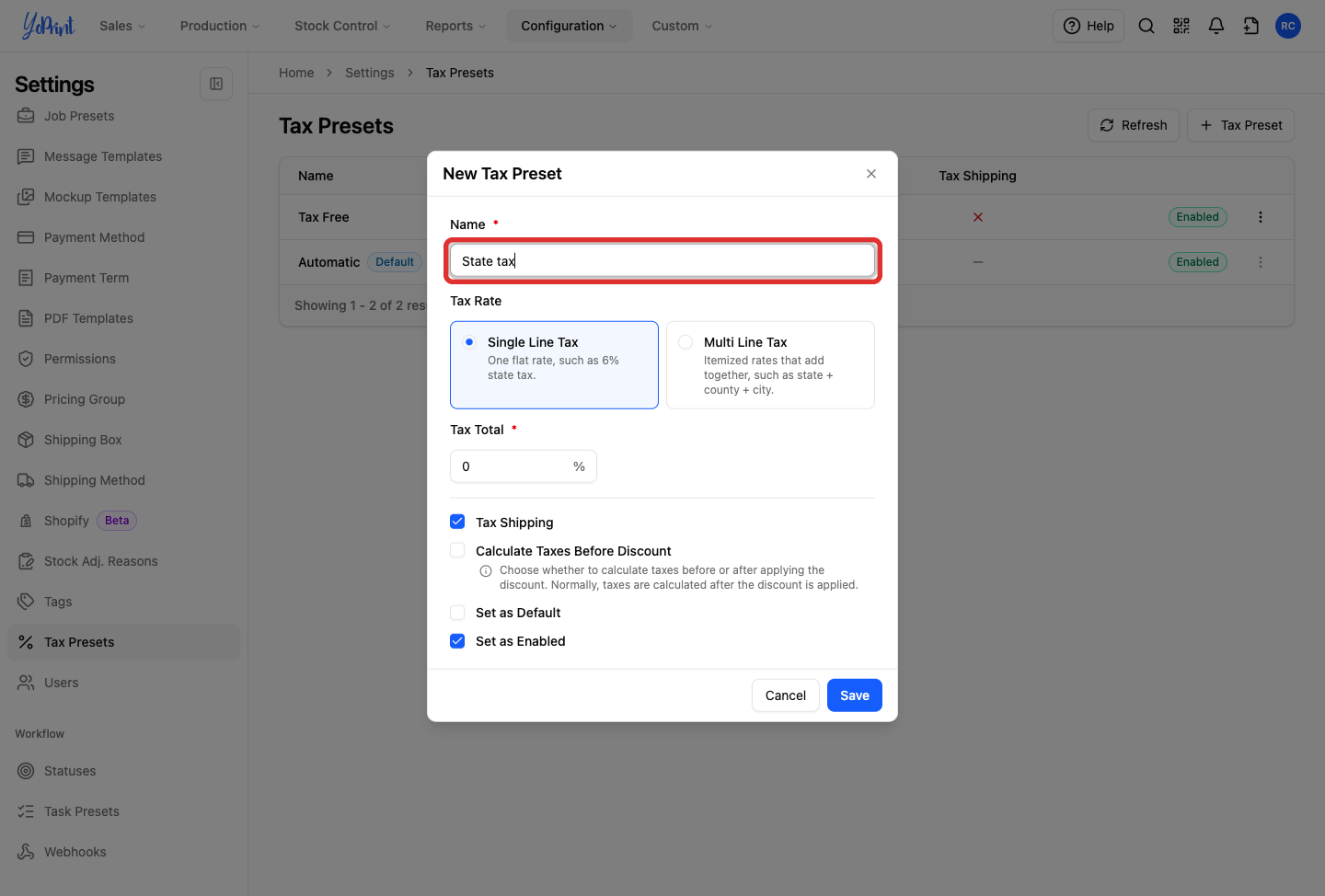The height and width of the screenshot is (896, 1325).
Task: Close the New Tax Preset dialog
Action: pos(871,174)
